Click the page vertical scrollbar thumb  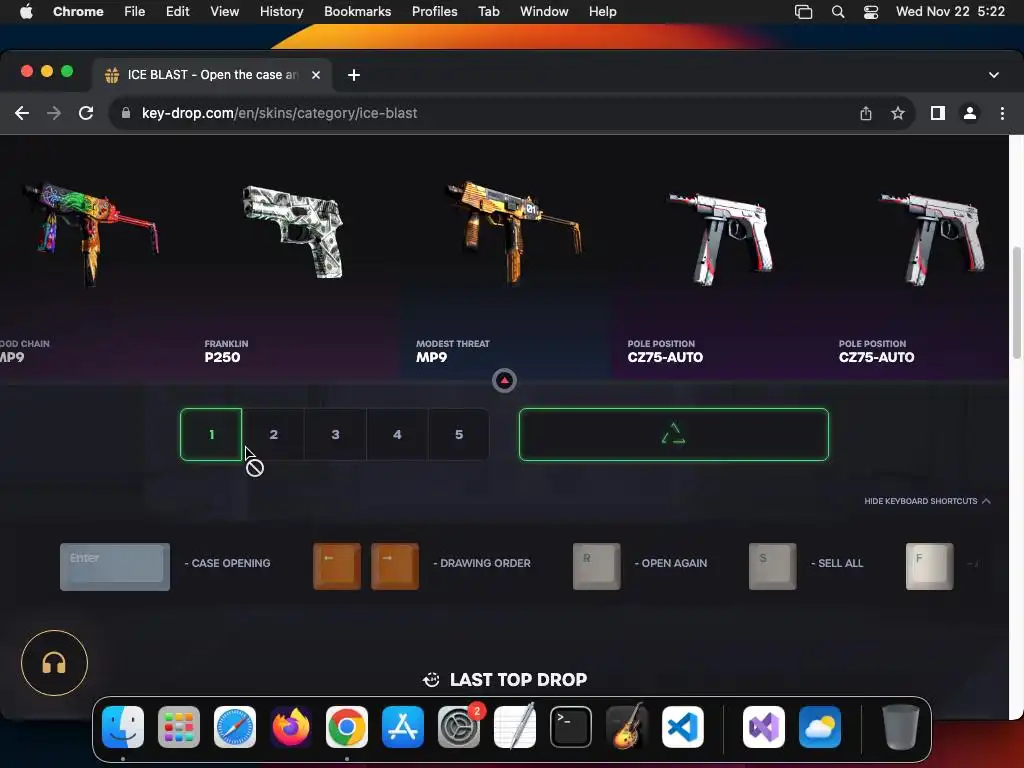(x=1016, y=302)
